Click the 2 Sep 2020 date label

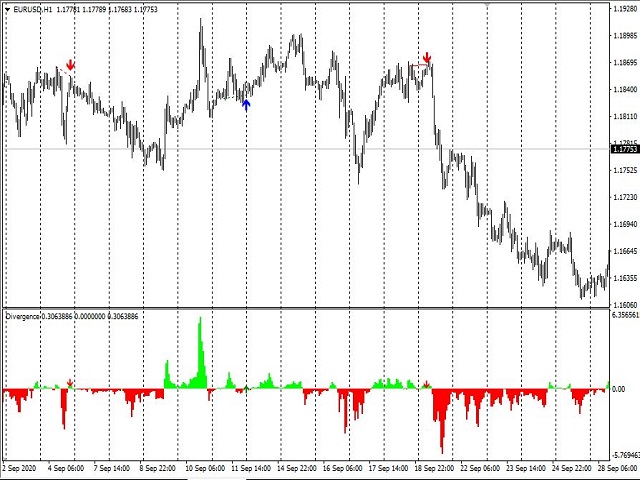click(19, 467)
